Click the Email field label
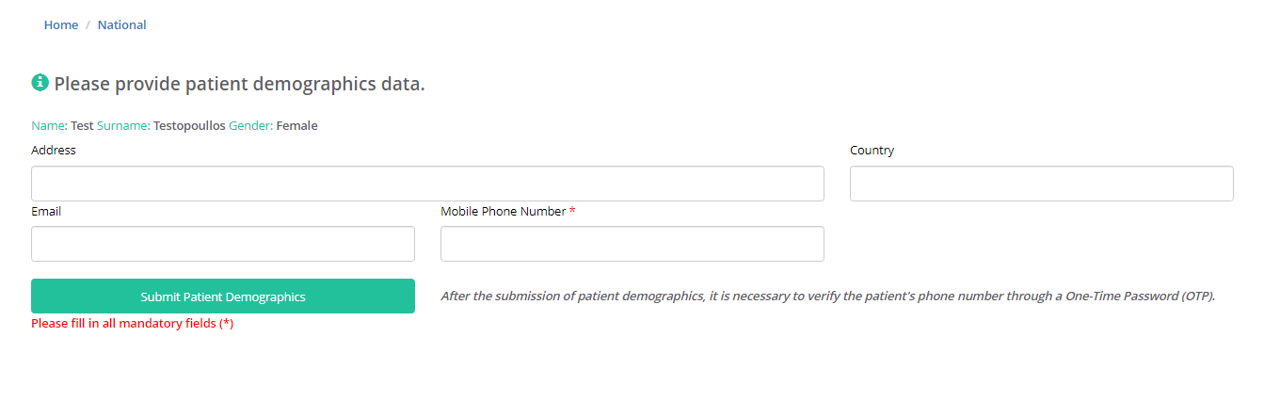The image size is (1280, 401). [46, 211]
